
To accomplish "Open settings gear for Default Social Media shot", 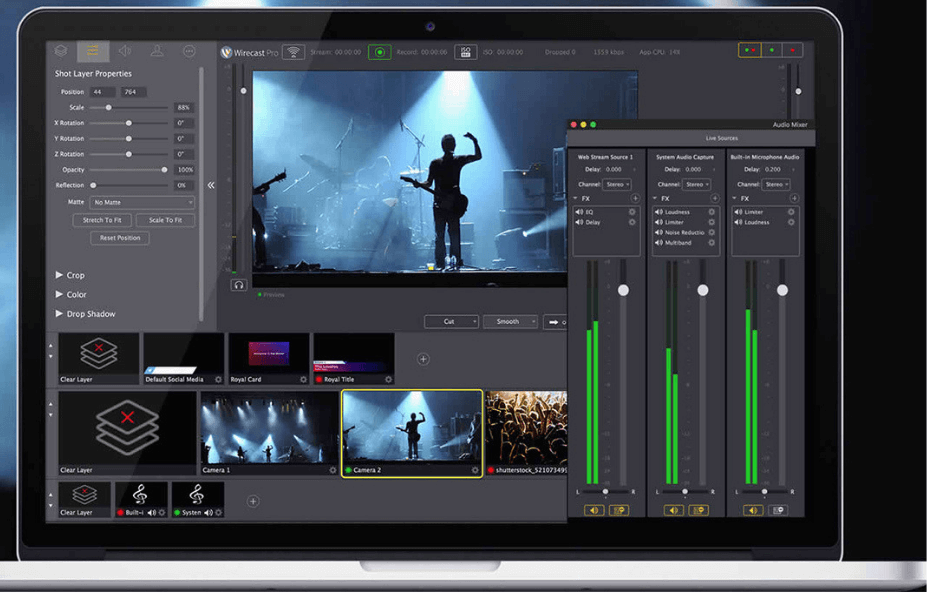I will [x=218, y=380].
